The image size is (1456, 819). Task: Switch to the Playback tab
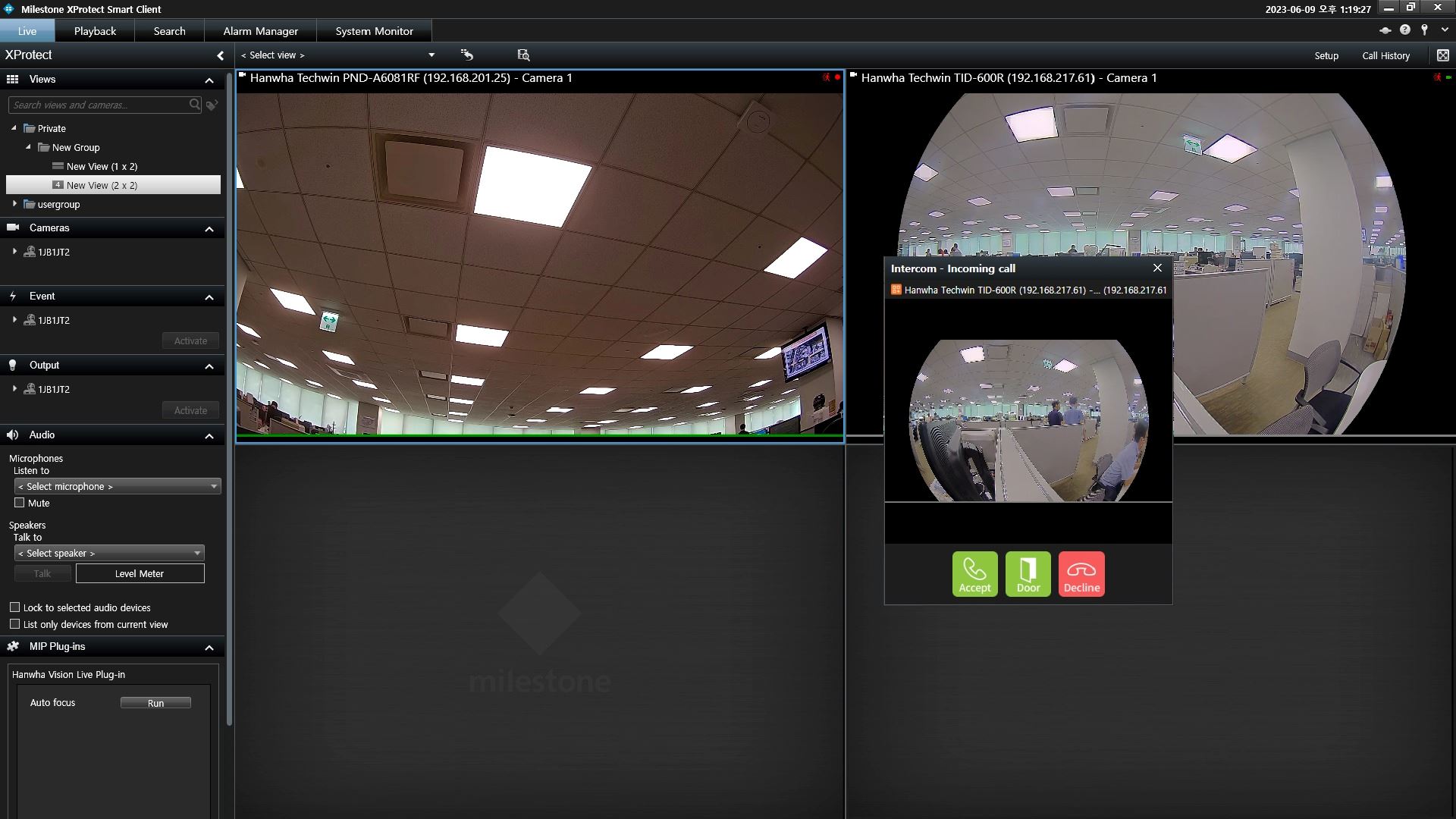point(95,31)
